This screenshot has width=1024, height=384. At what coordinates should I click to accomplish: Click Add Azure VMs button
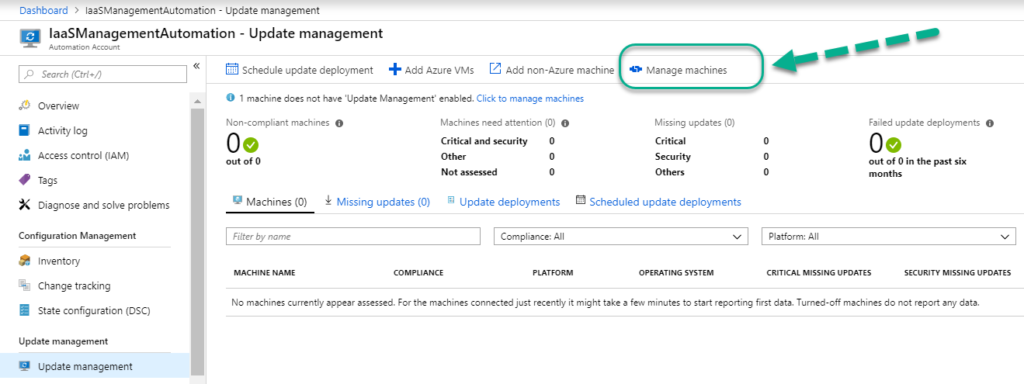click(x=432, y=70)
